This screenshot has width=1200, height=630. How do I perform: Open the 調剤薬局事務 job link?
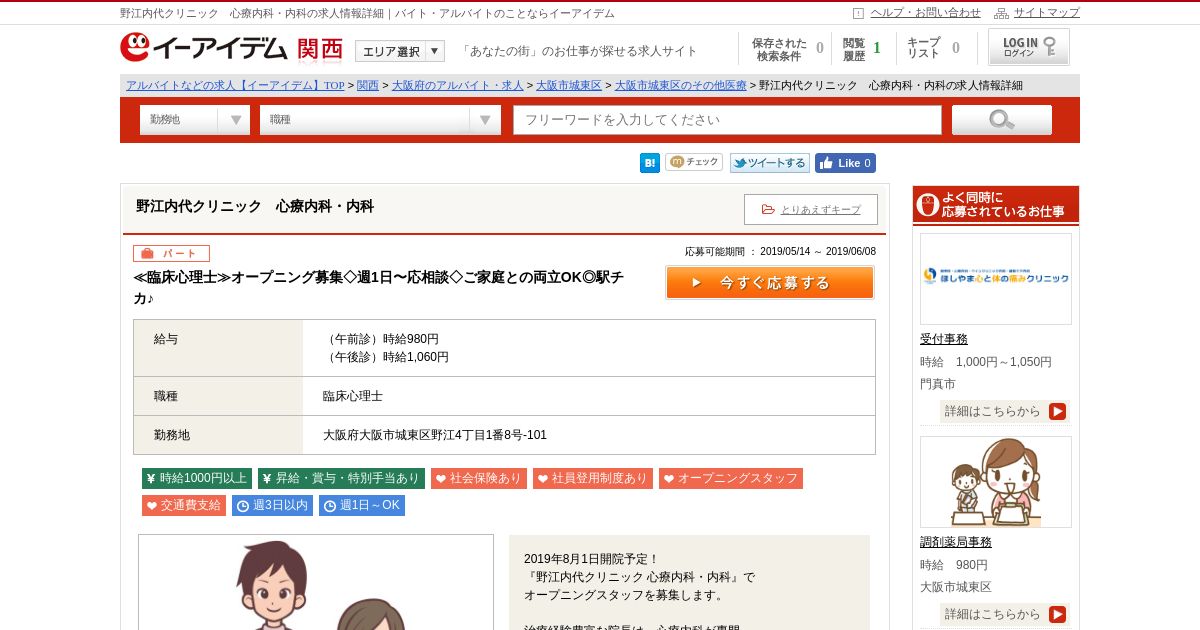(x=956, y=542)
